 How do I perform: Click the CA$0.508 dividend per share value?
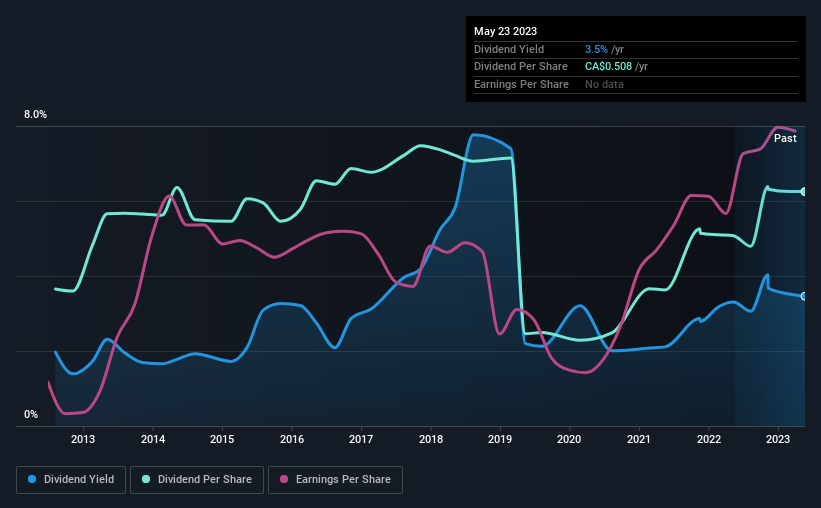pyautogui.click(x=608, y=67)
